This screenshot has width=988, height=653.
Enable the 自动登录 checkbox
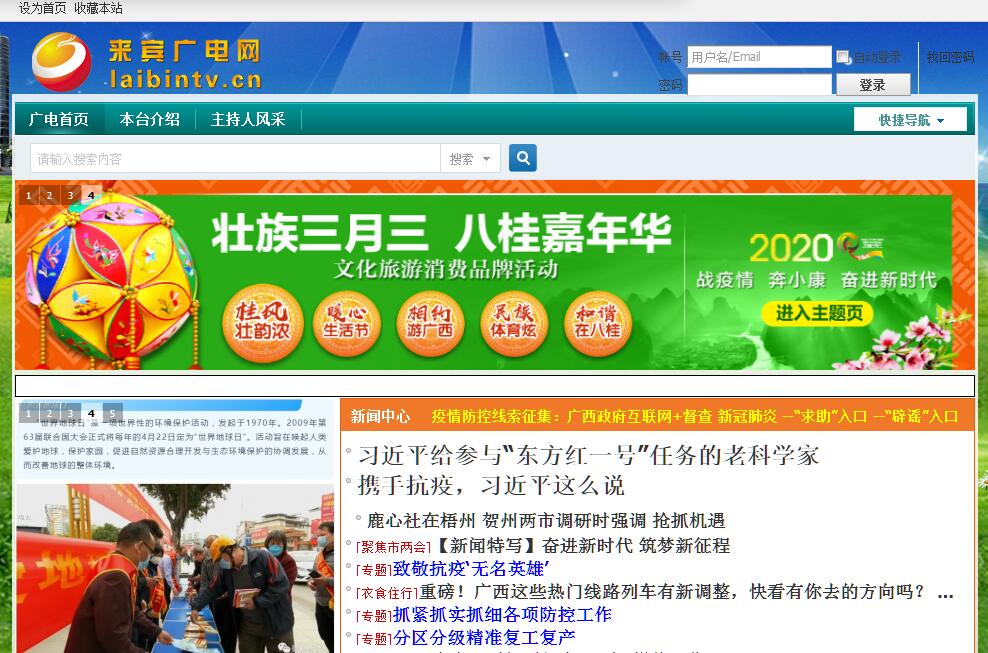click(843, 57)
